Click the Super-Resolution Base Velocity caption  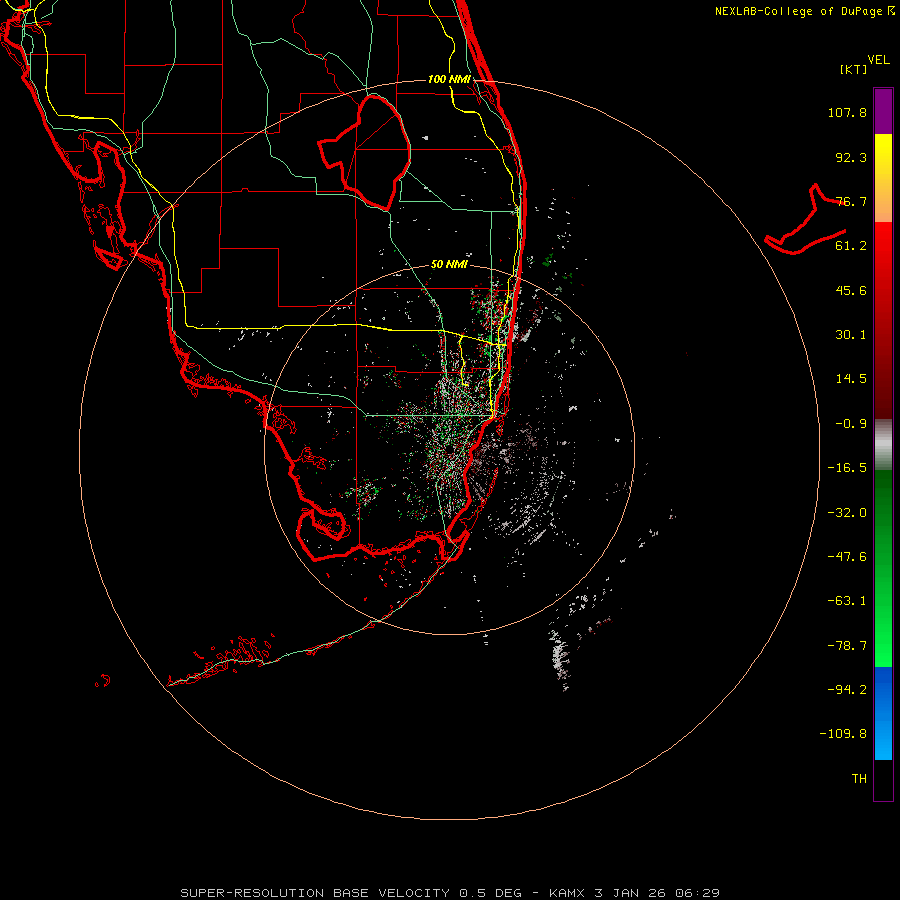449,893
